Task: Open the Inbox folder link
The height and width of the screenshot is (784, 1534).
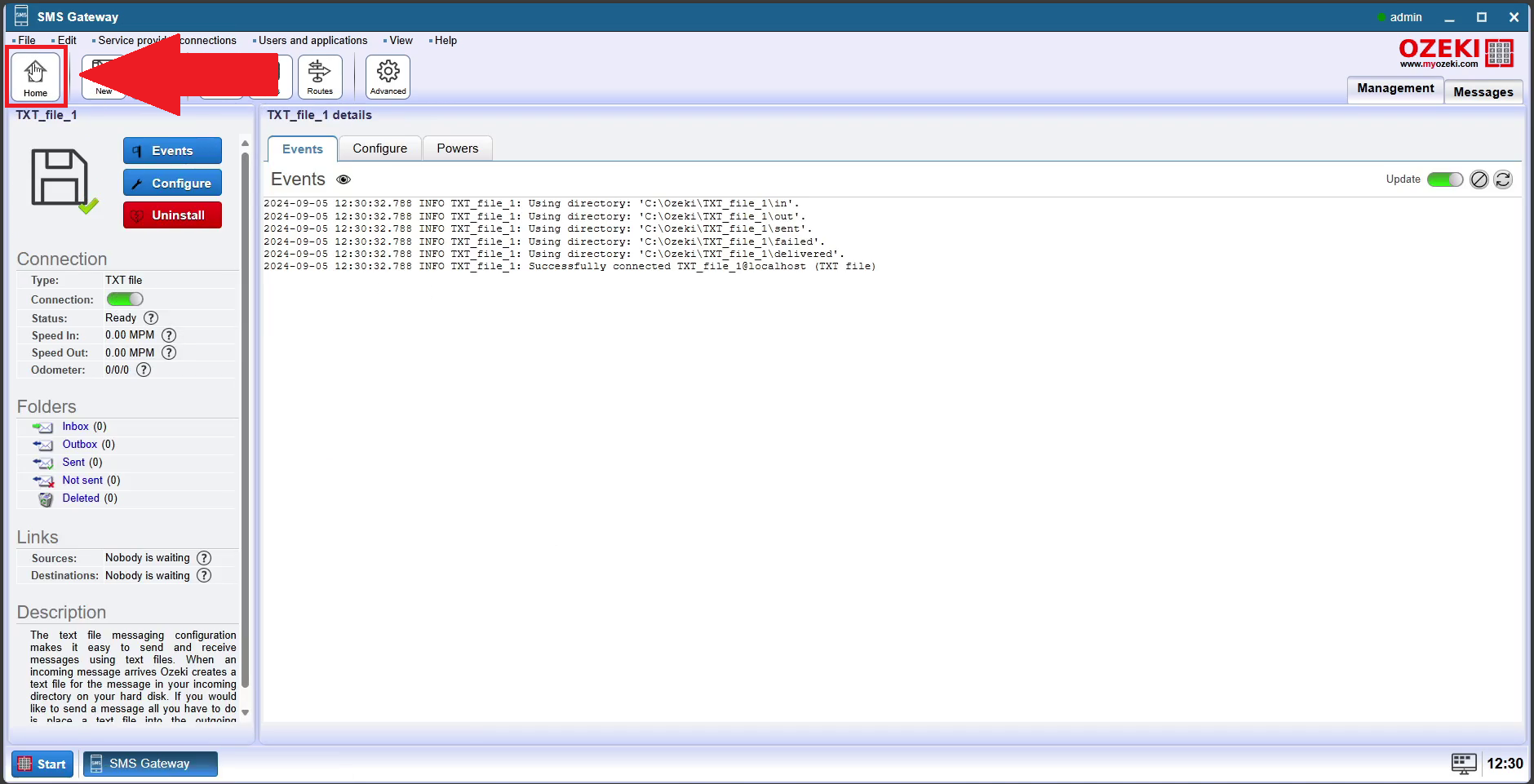Action: [x=75, y=427]
